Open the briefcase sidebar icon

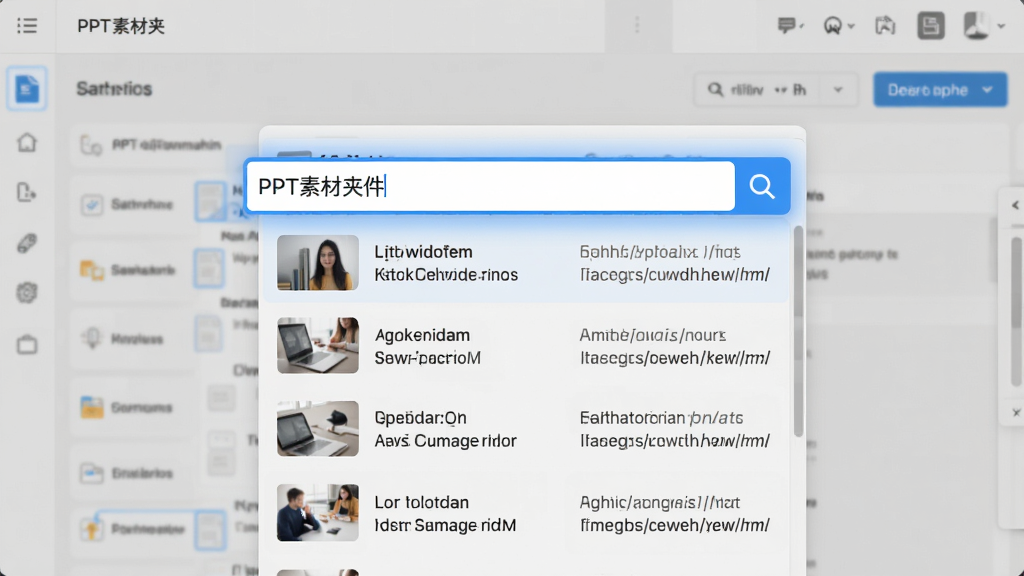pos(27,344)
